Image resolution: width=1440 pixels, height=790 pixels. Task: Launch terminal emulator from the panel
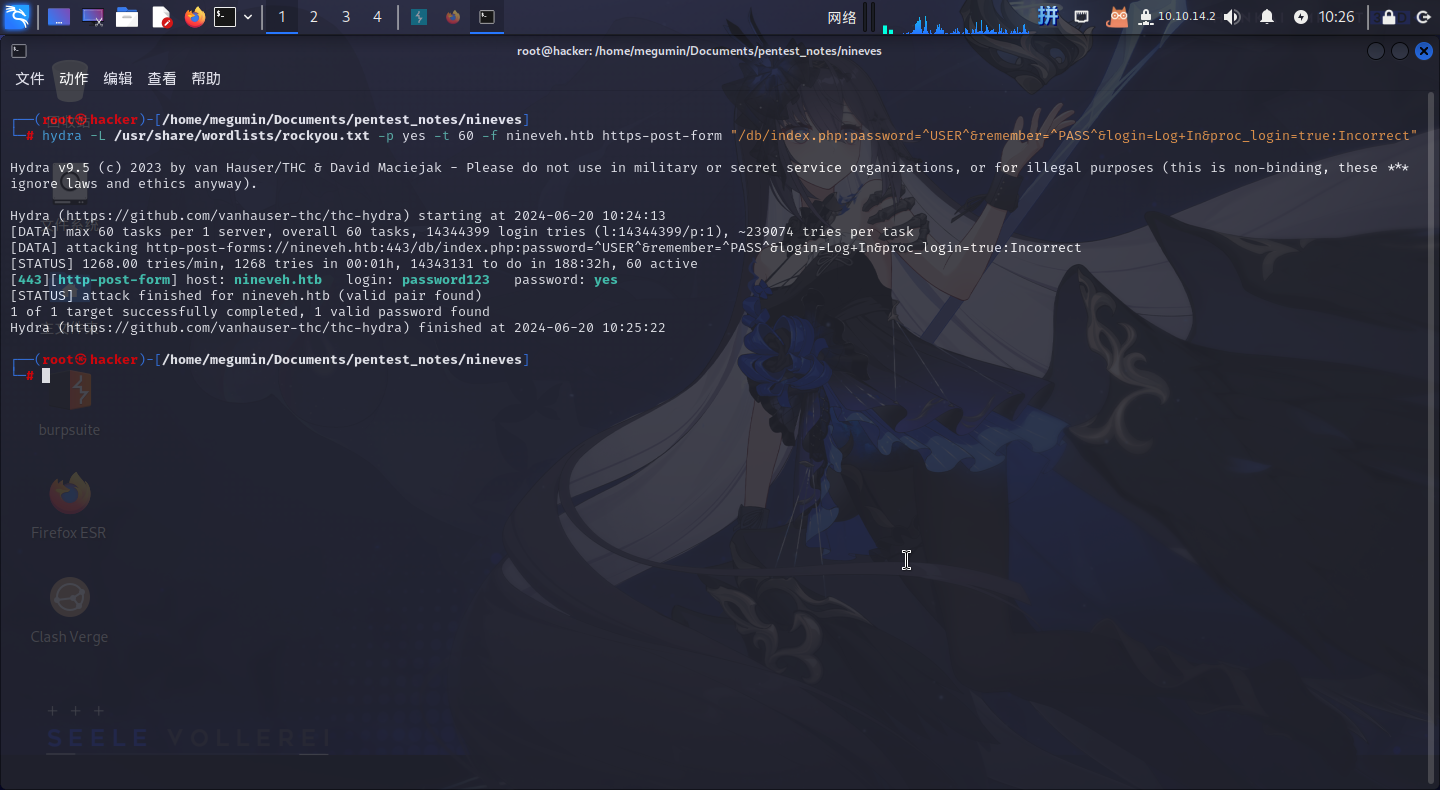[225, 17]
